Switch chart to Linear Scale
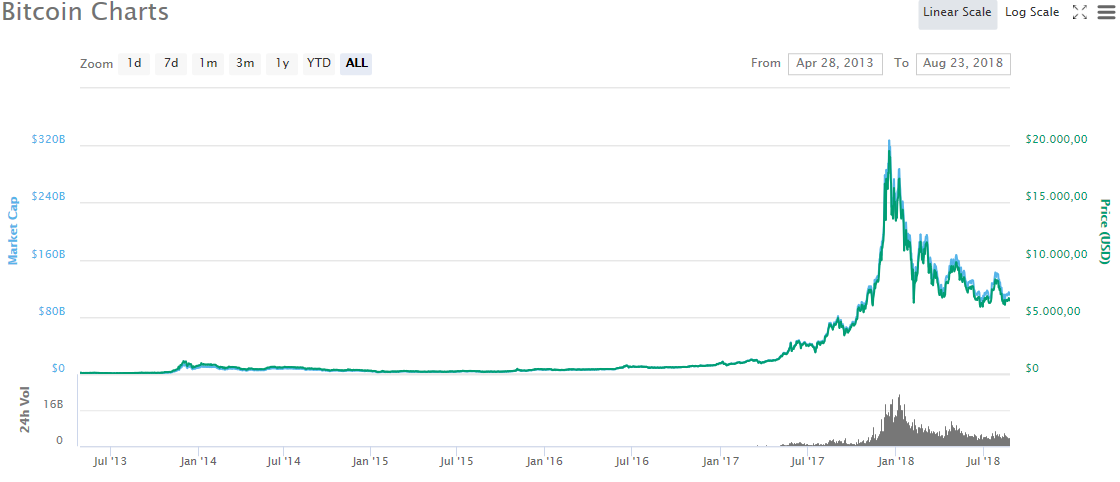Image resolution: width=1120 pixels, height=482 pixels. pos(957,13)
